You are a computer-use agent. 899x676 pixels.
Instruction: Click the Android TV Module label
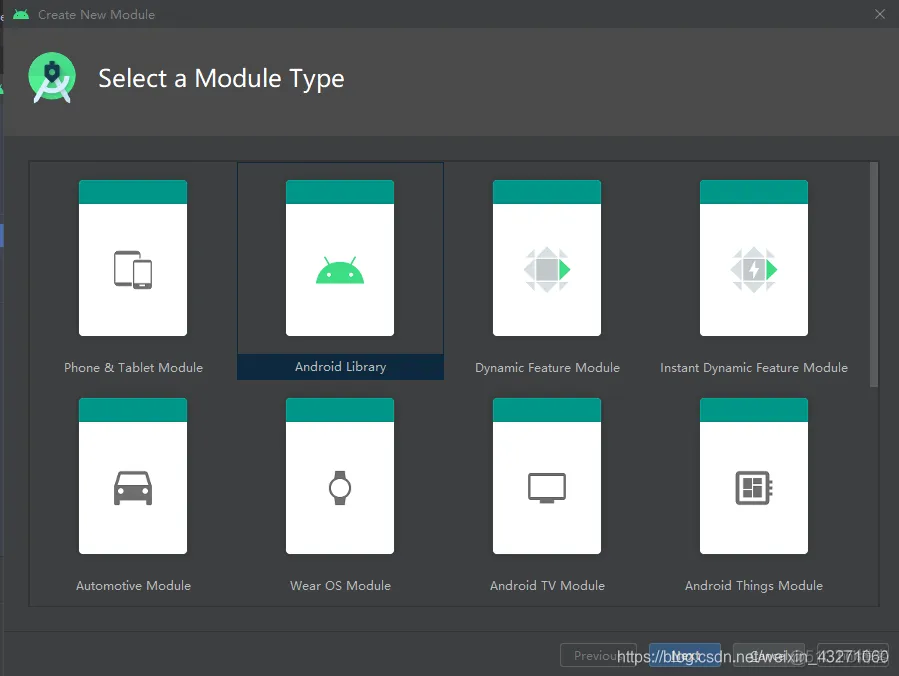548,585
